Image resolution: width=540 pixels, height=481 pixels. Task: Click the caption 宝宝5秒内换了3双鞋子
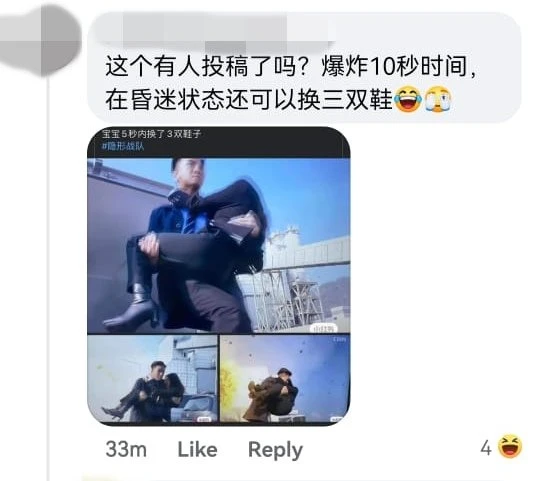point(151,134)
